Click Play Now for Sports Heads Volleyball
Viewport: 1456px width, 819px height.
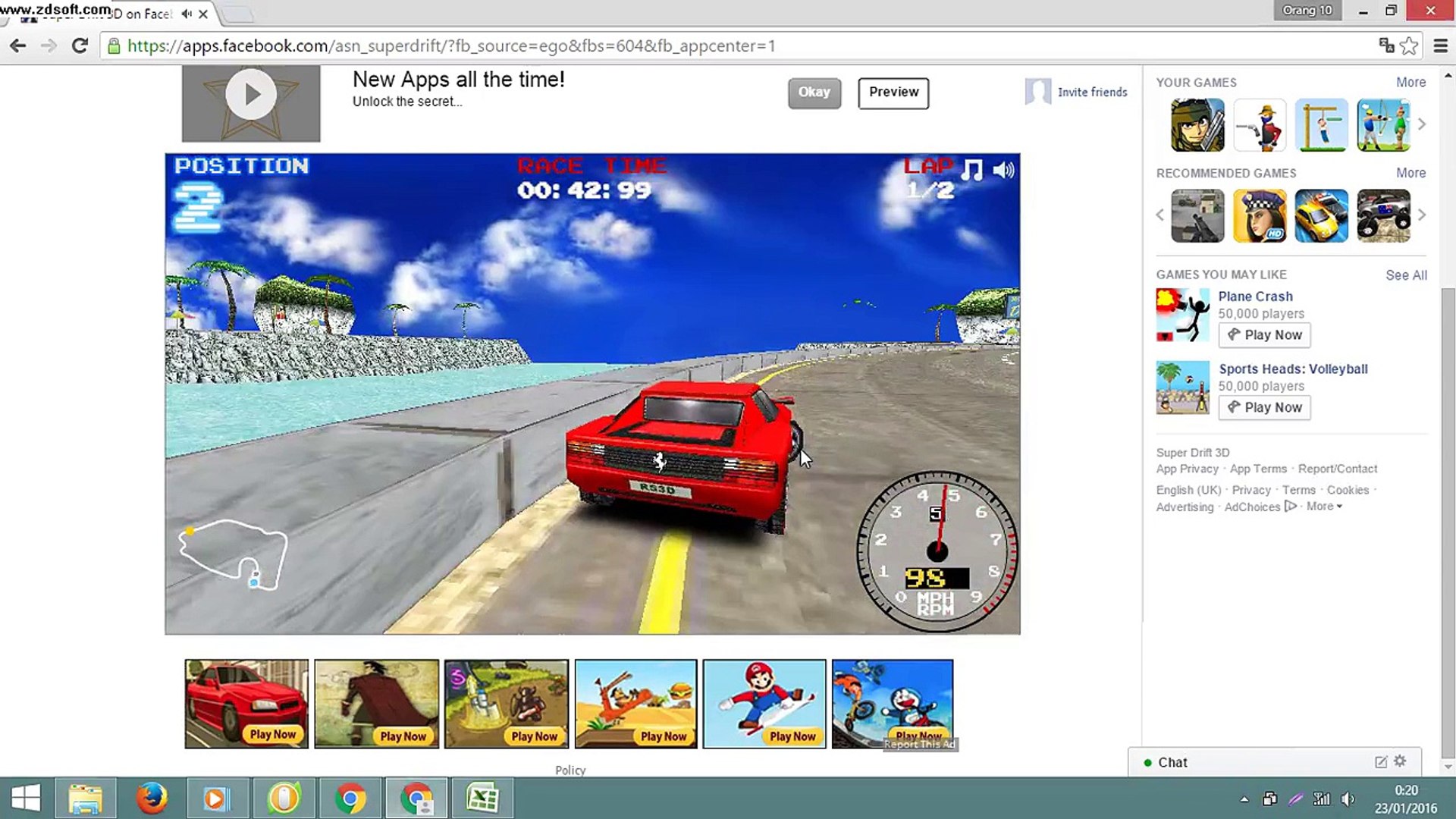click(x=1264, y=407)
